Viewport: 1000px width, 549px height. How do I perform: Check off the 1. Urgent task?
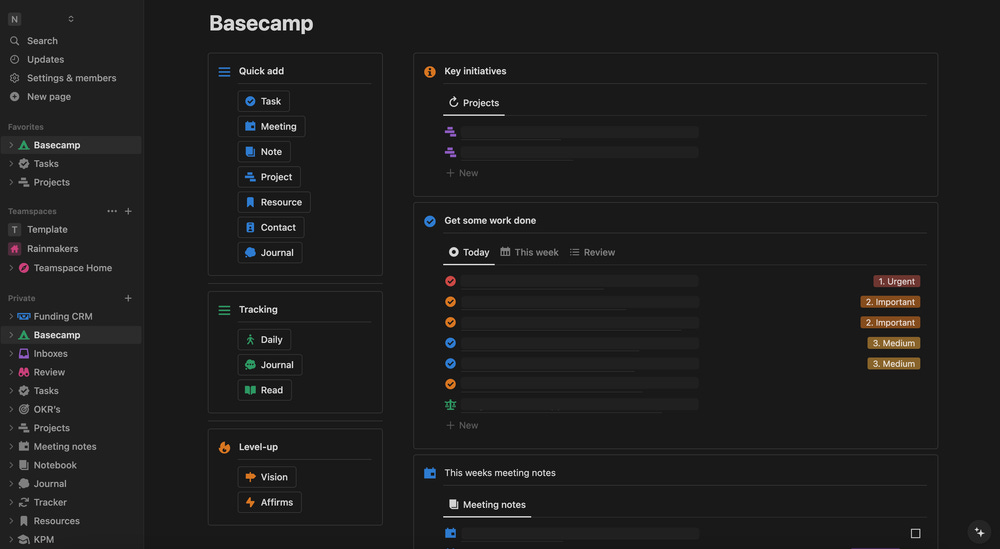coord(450,281)
